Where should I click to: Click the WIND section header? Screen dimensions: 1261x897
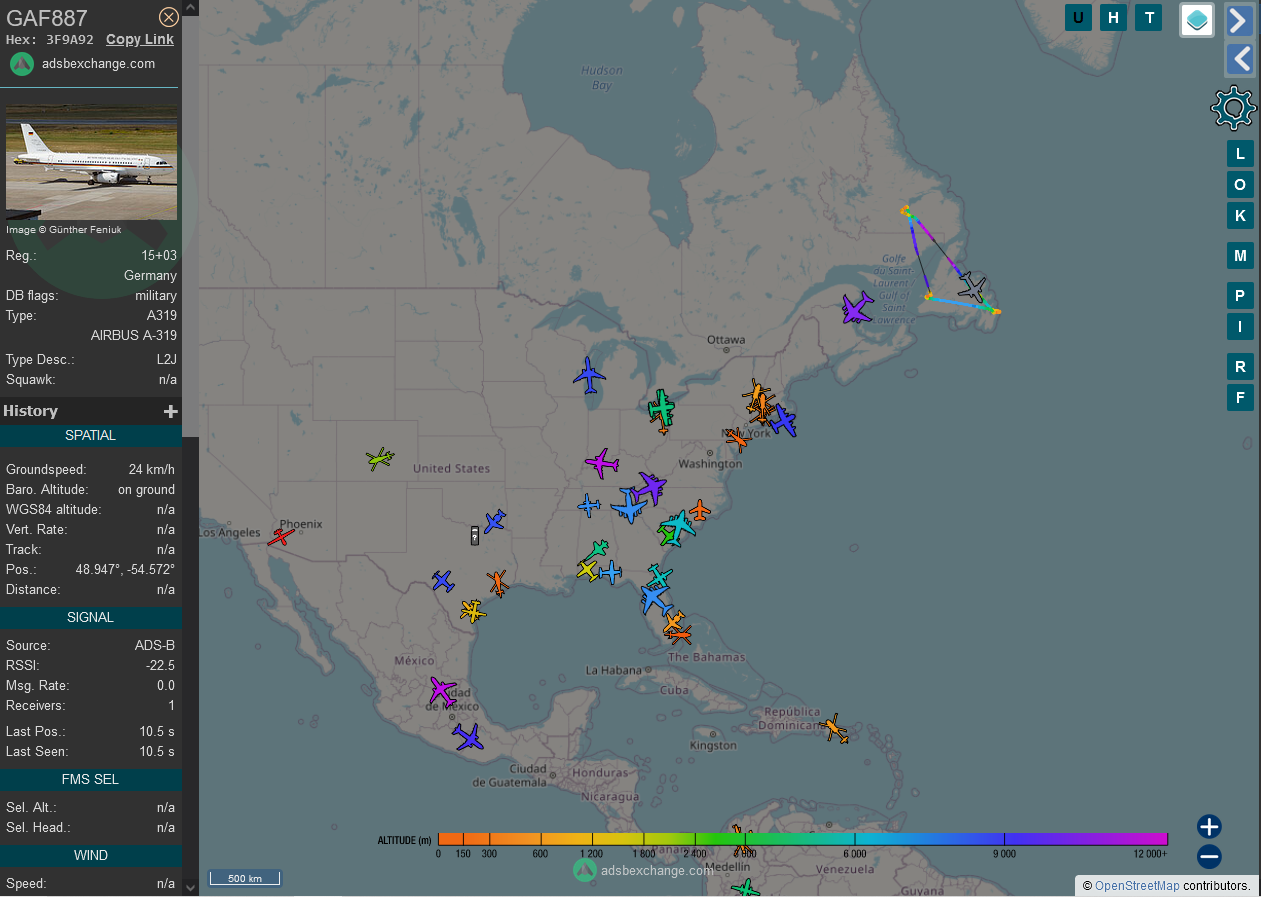pos(91,856)
